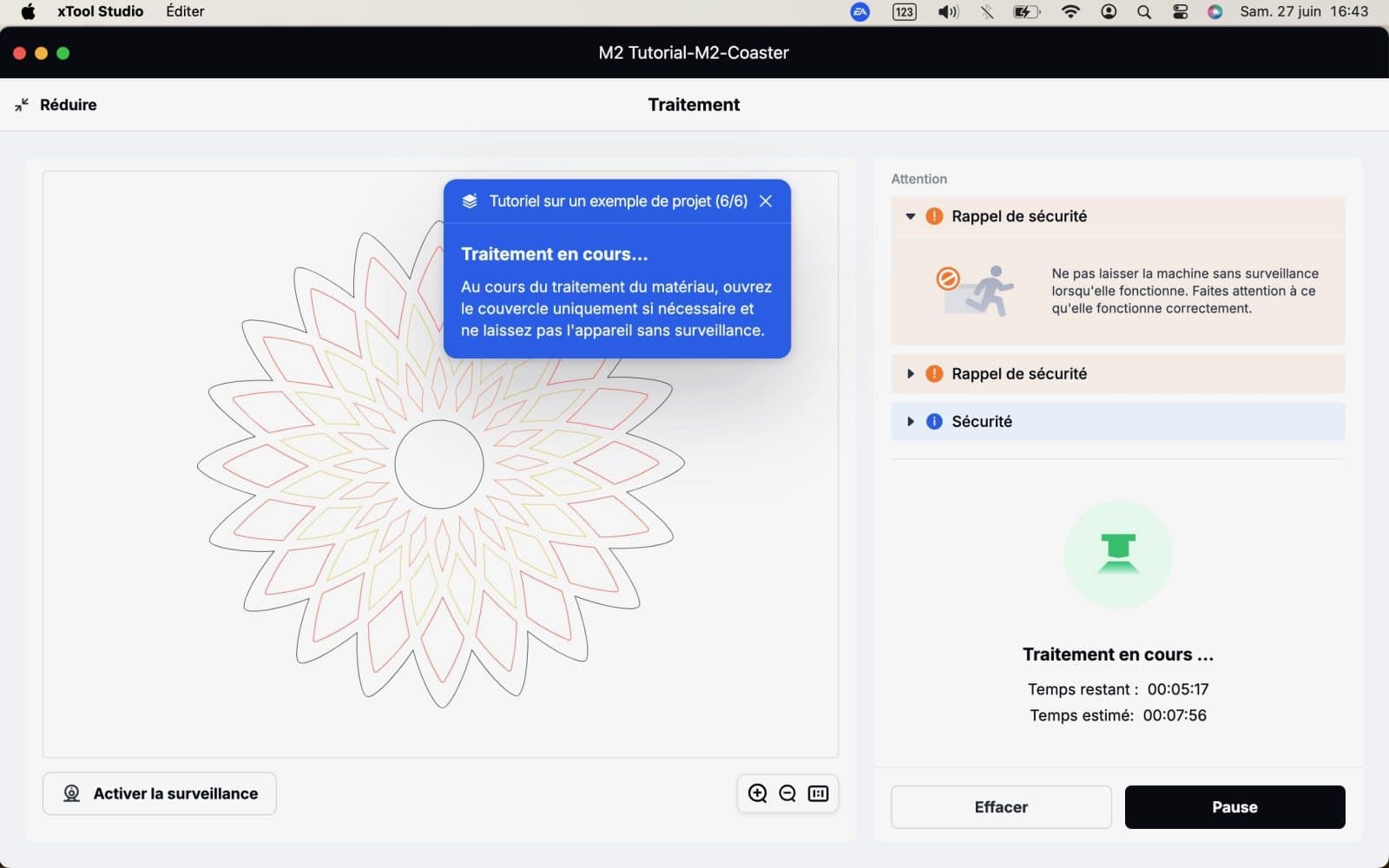Open the xTool Studio menu
The height and width of the screenshot is (868, 1389).
point(101,11)
